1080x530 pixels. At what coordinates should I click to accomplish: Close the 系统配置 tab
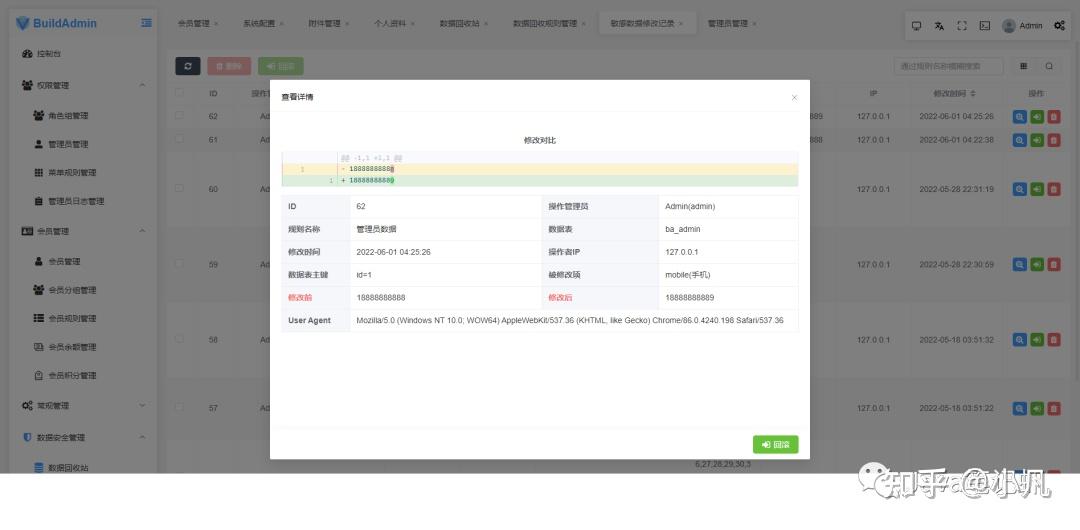281,24
